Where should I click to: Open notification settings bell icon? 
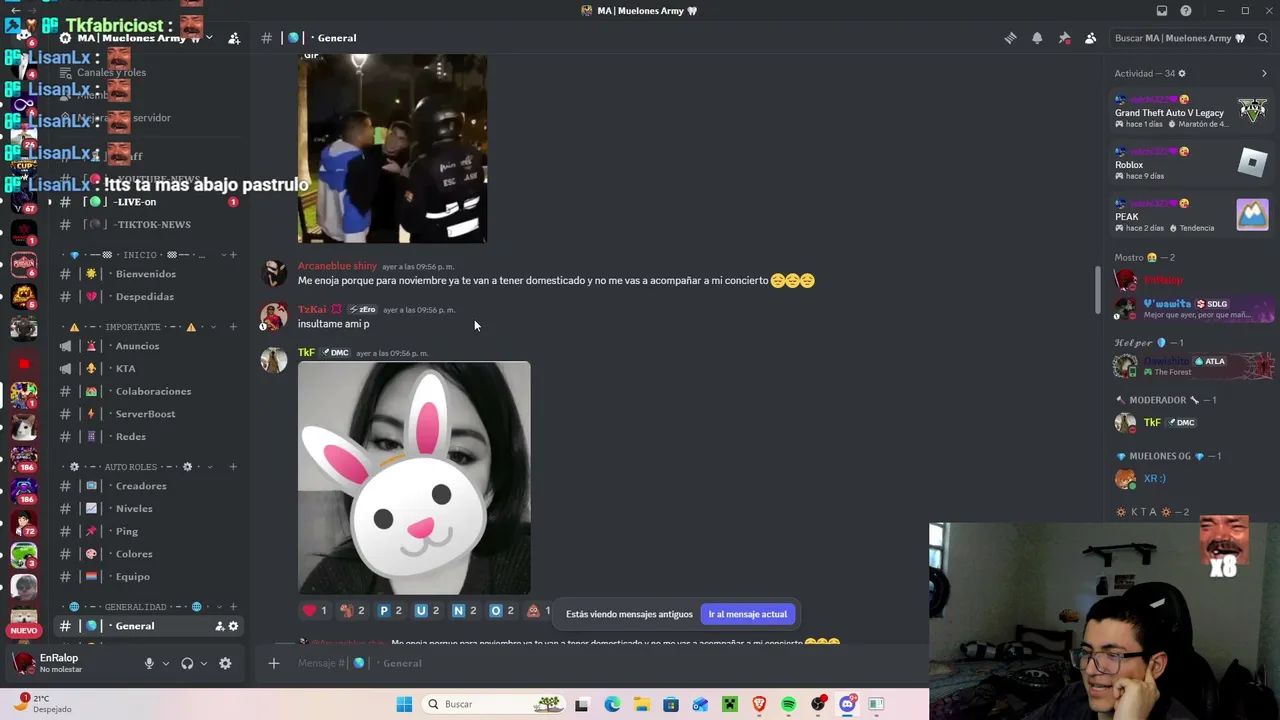(x=1037, y=38)
